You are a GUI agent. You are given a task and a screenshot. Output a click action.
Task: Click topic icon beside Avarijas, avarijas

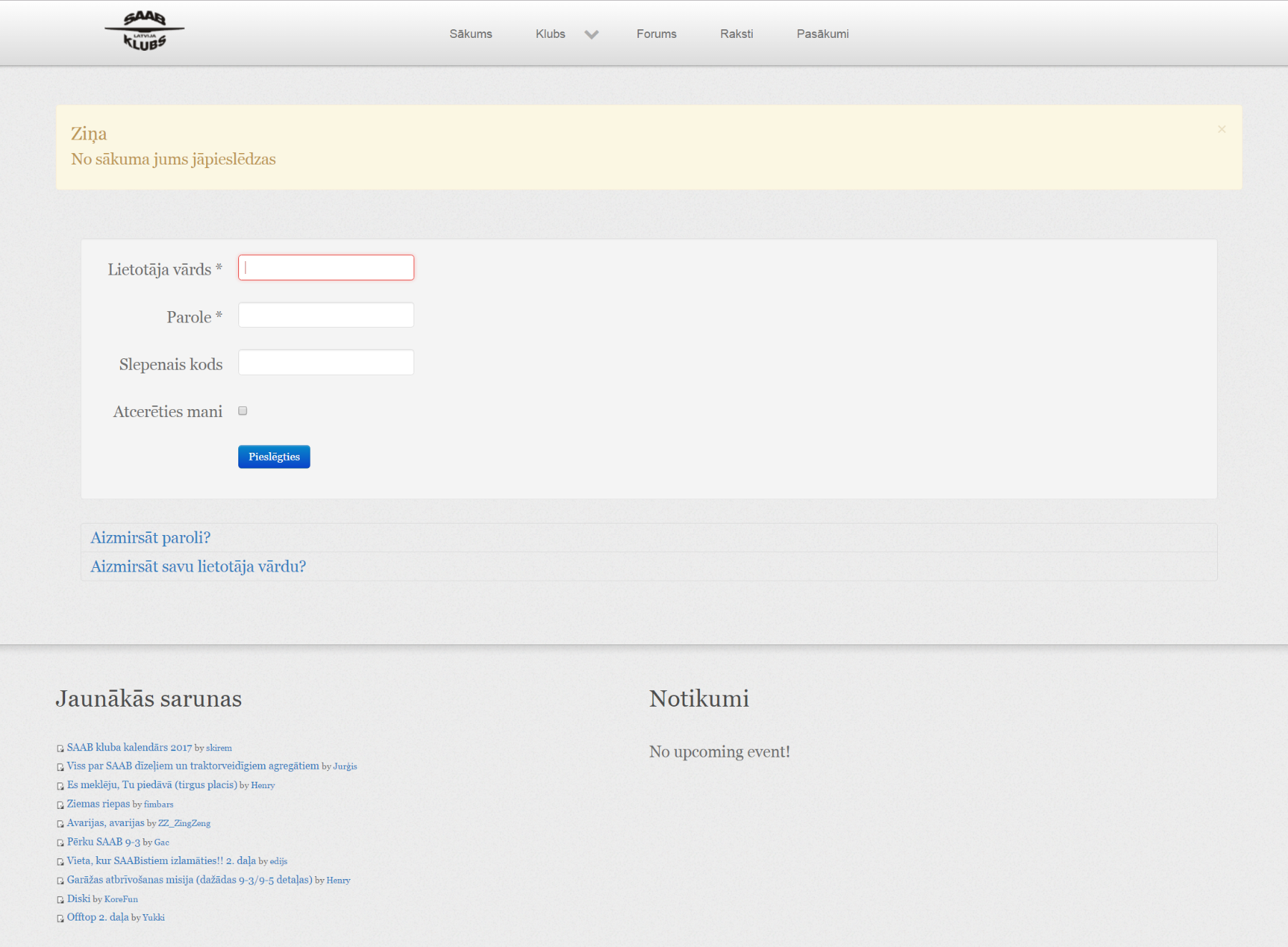(x=60, y=824)
